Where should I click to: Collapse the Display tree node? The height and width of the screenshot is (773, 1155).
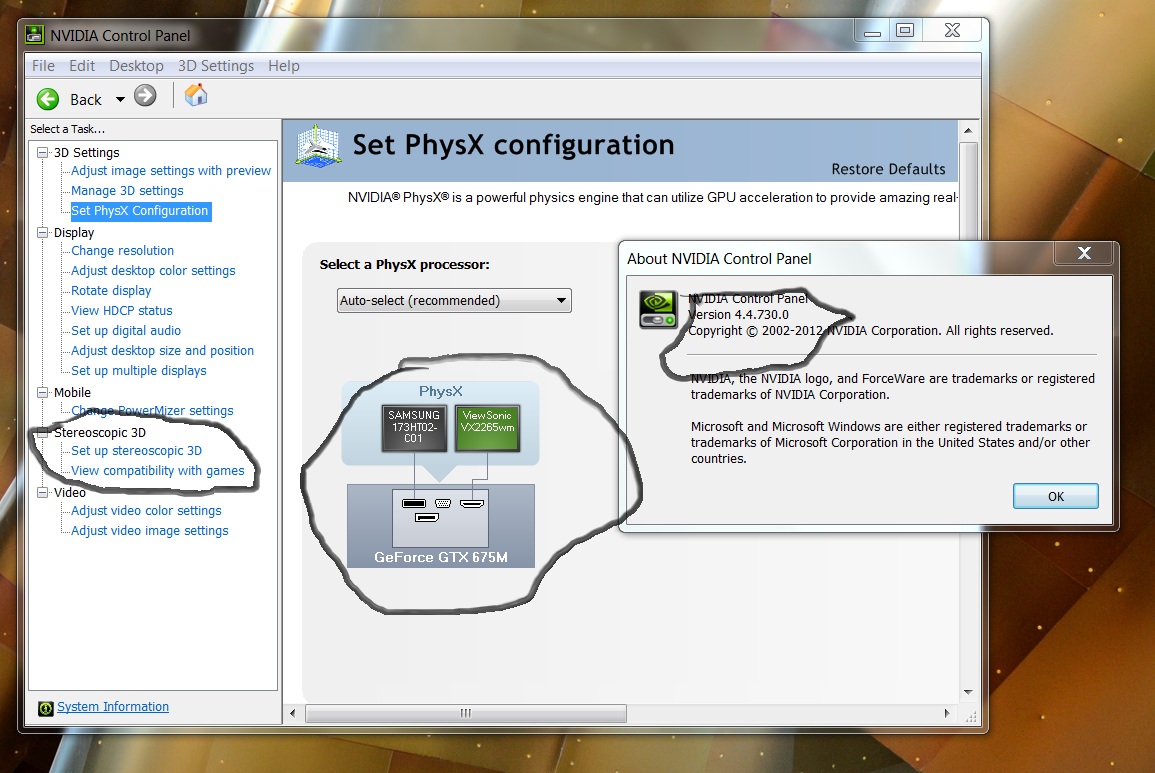tap(43, 233)
